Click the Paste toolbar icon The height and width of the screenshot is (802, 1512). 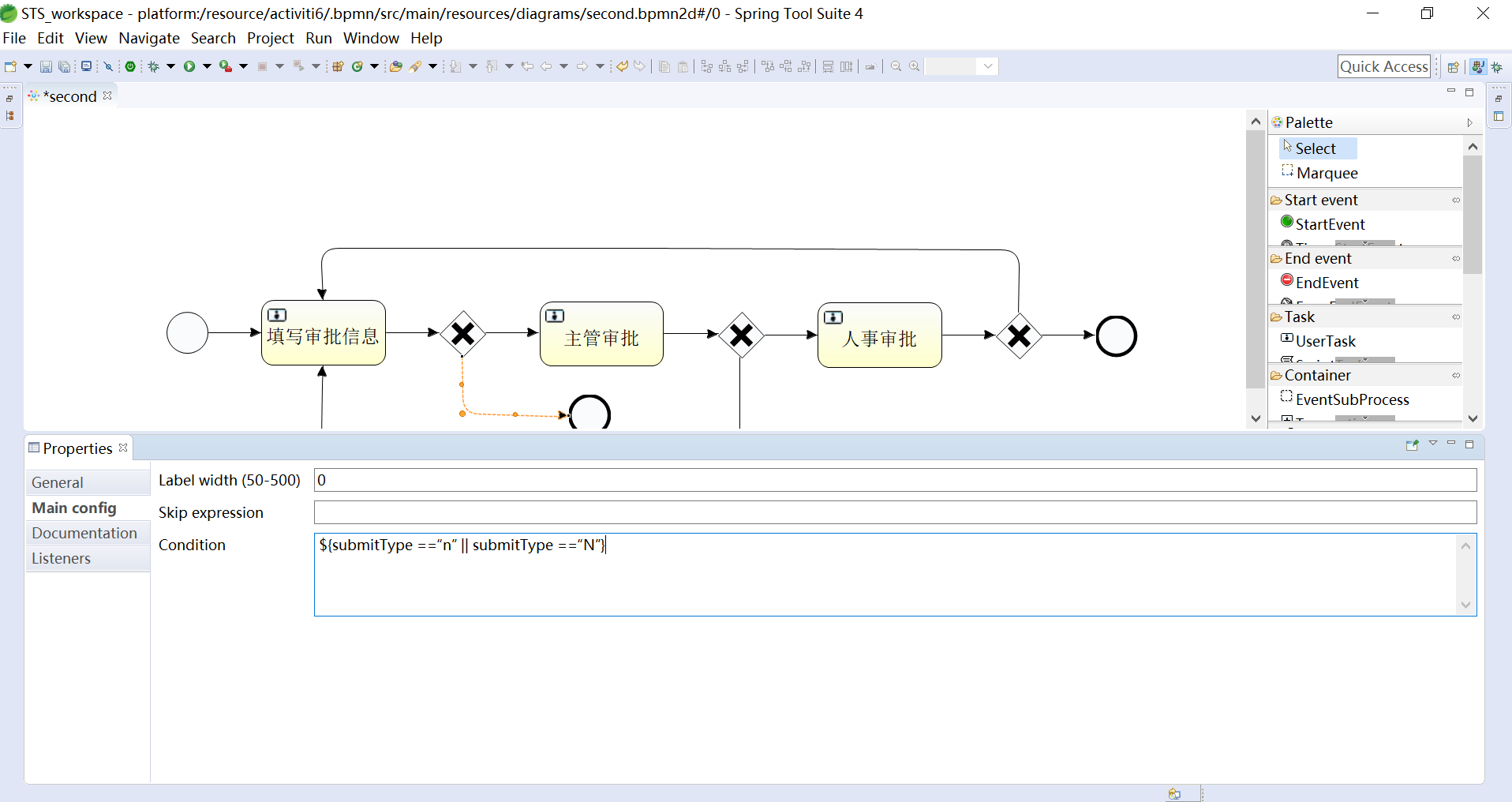(683, 66)
